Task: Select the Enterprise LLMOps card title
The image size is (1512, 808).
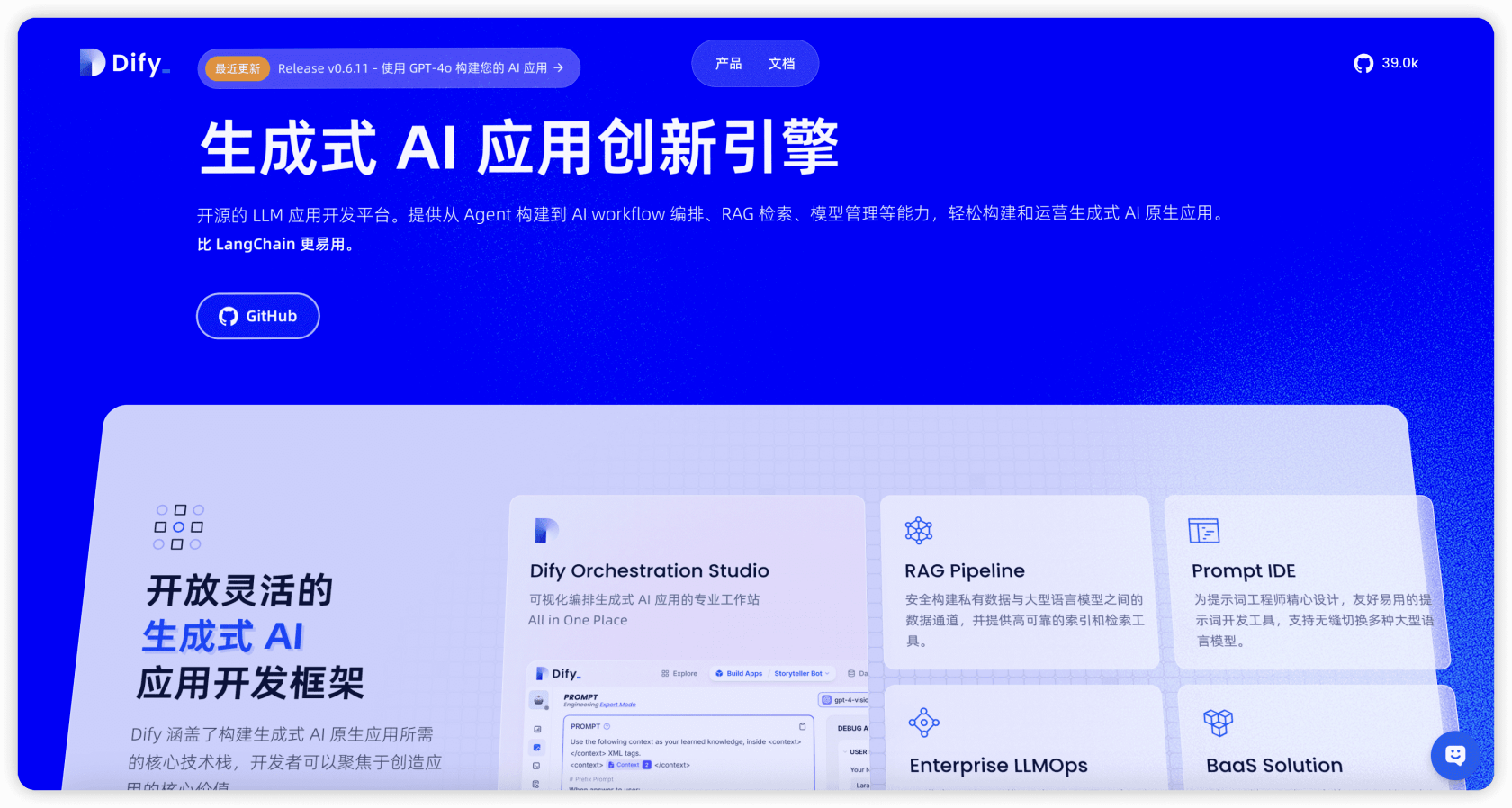Action: [998, 765]
